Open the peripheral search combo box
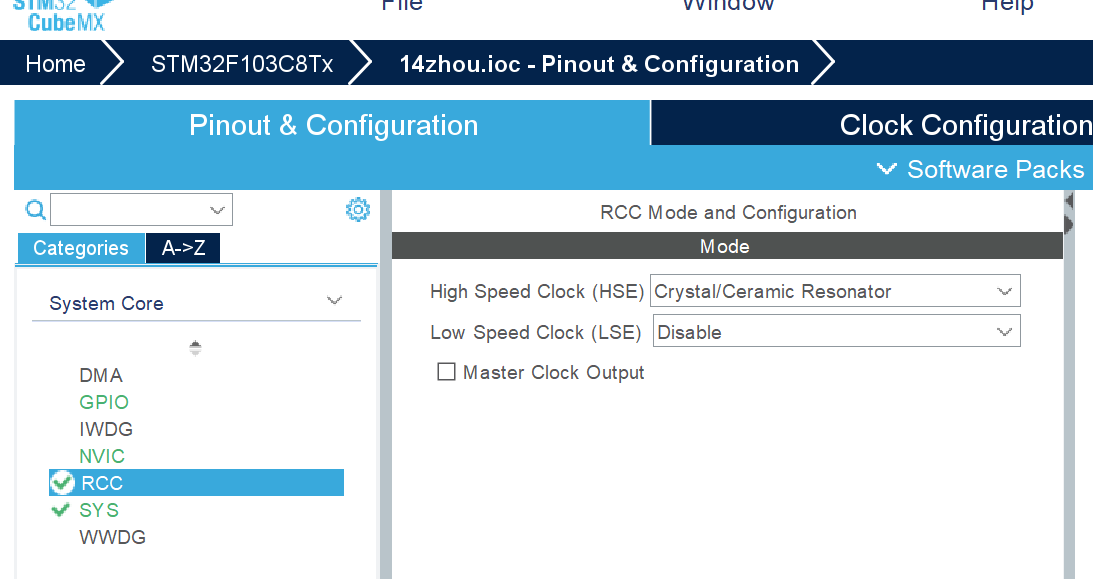 [141, 210]
